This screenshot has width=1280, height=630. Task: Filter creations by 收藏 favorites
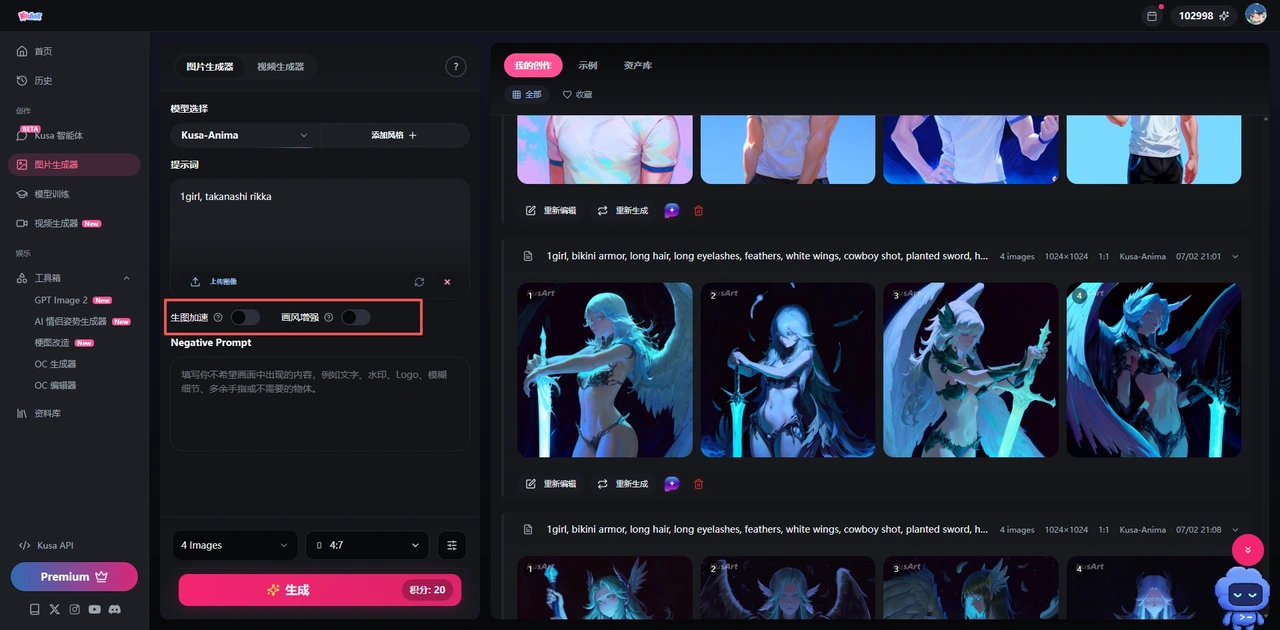point(578,95)
